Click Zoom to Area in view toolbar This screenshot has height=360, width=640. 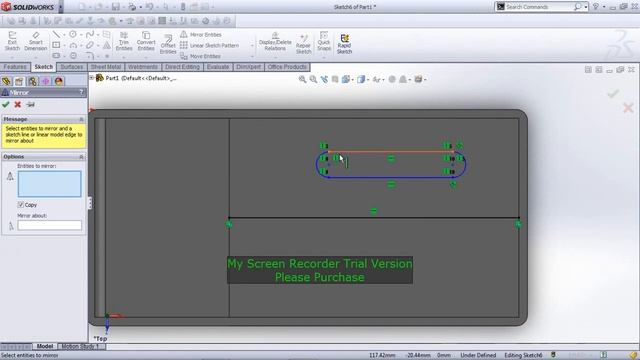pyautogui.click(x=313, y=79)
